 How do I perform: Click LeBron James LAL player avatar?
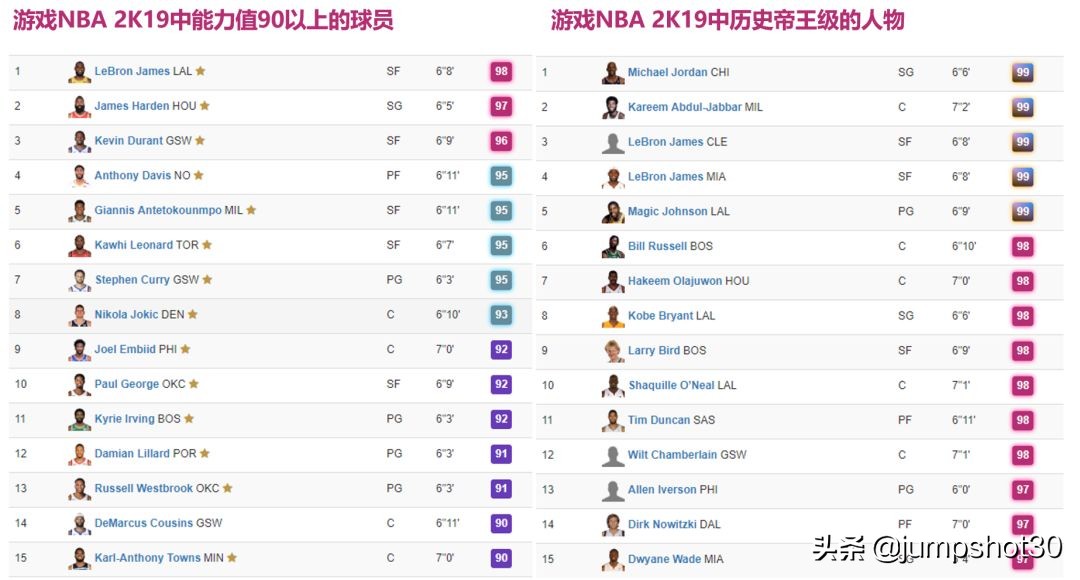click(x=79, y=72)
